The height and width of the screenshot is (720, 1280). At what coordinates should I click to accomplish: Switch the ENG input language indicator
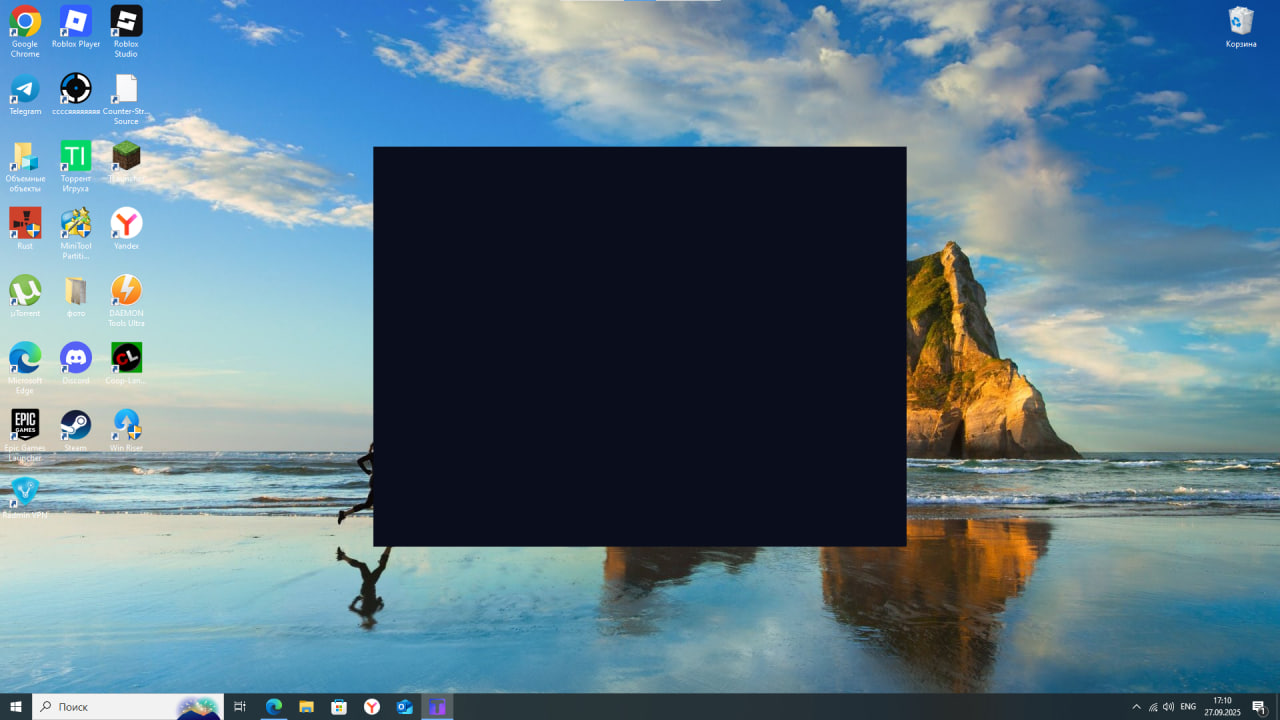coord(1188,707)
